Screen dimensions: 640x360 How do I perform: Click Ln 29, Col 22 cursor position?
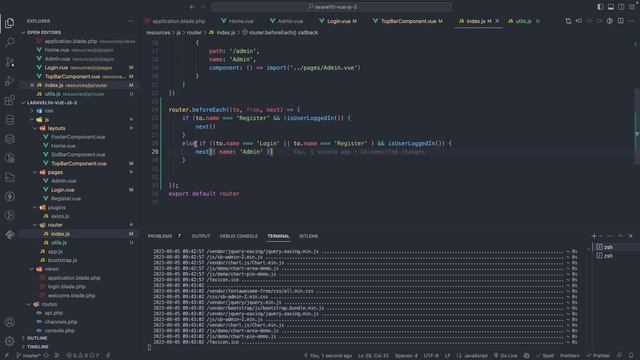point(373,356)
